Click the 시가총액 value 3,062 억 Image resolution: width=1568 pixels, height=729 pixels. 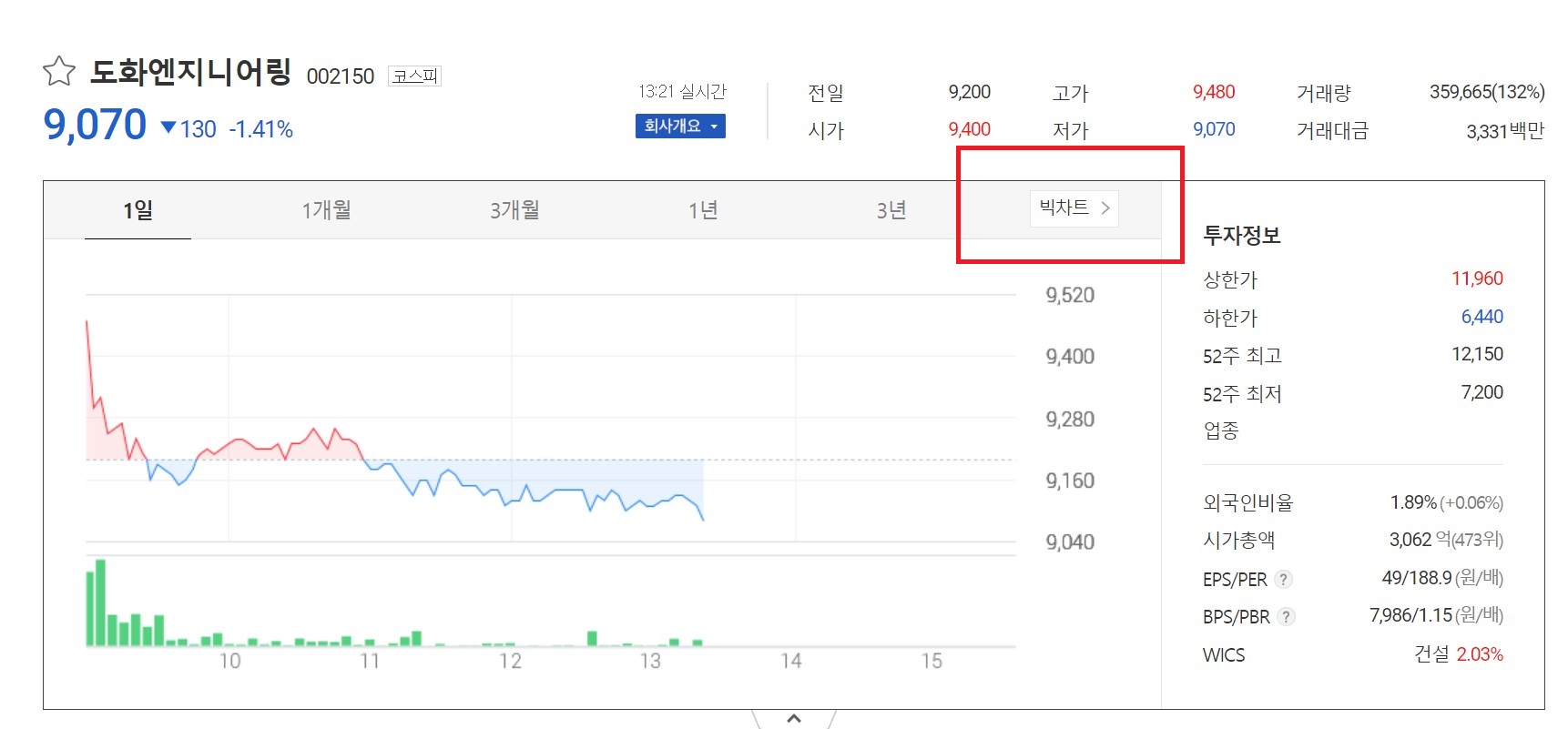1420,540
